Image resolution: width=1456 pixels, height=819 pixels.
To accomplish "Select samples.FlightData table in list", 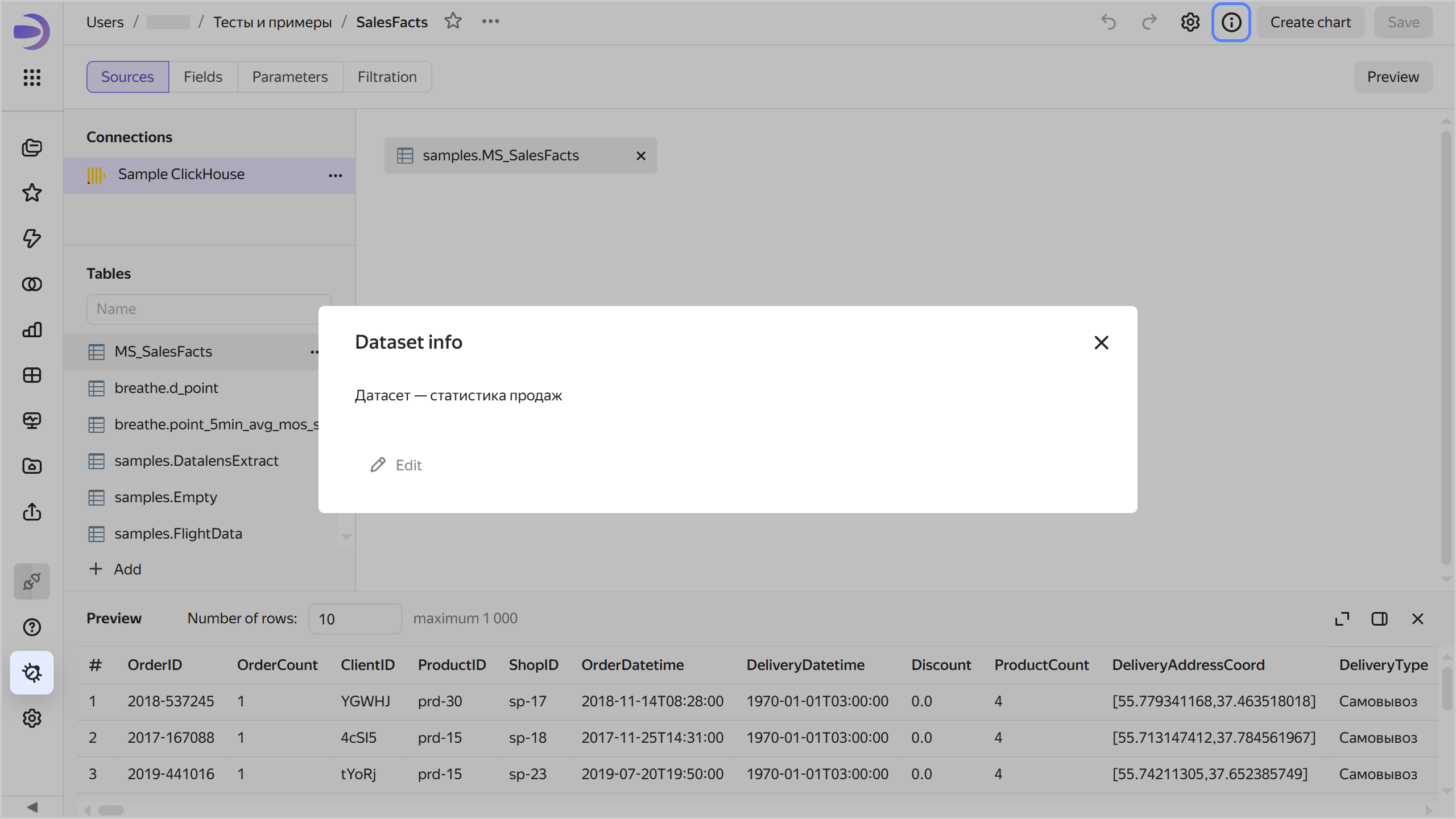I will 178,533.
